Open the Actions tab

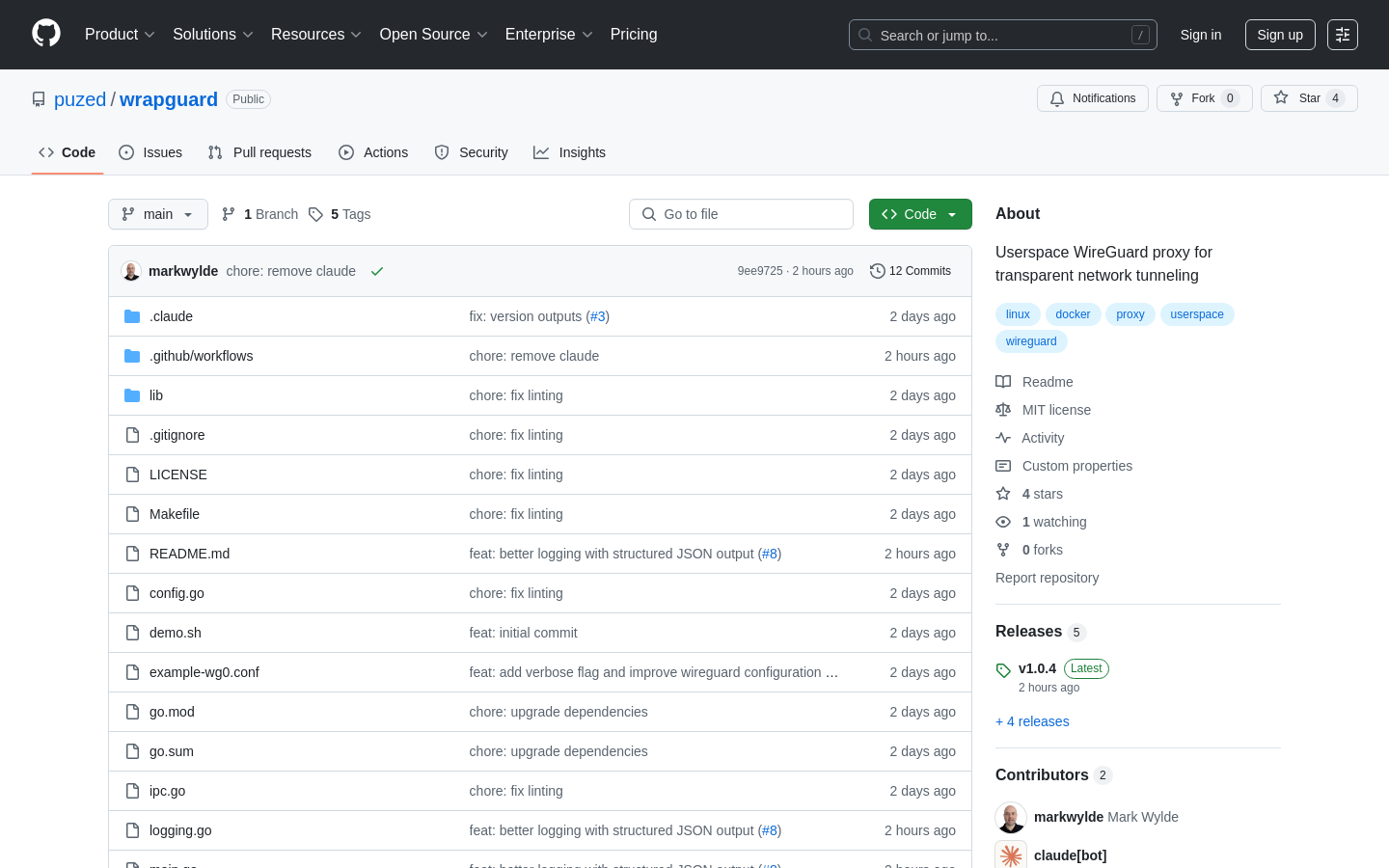[373, 152]
